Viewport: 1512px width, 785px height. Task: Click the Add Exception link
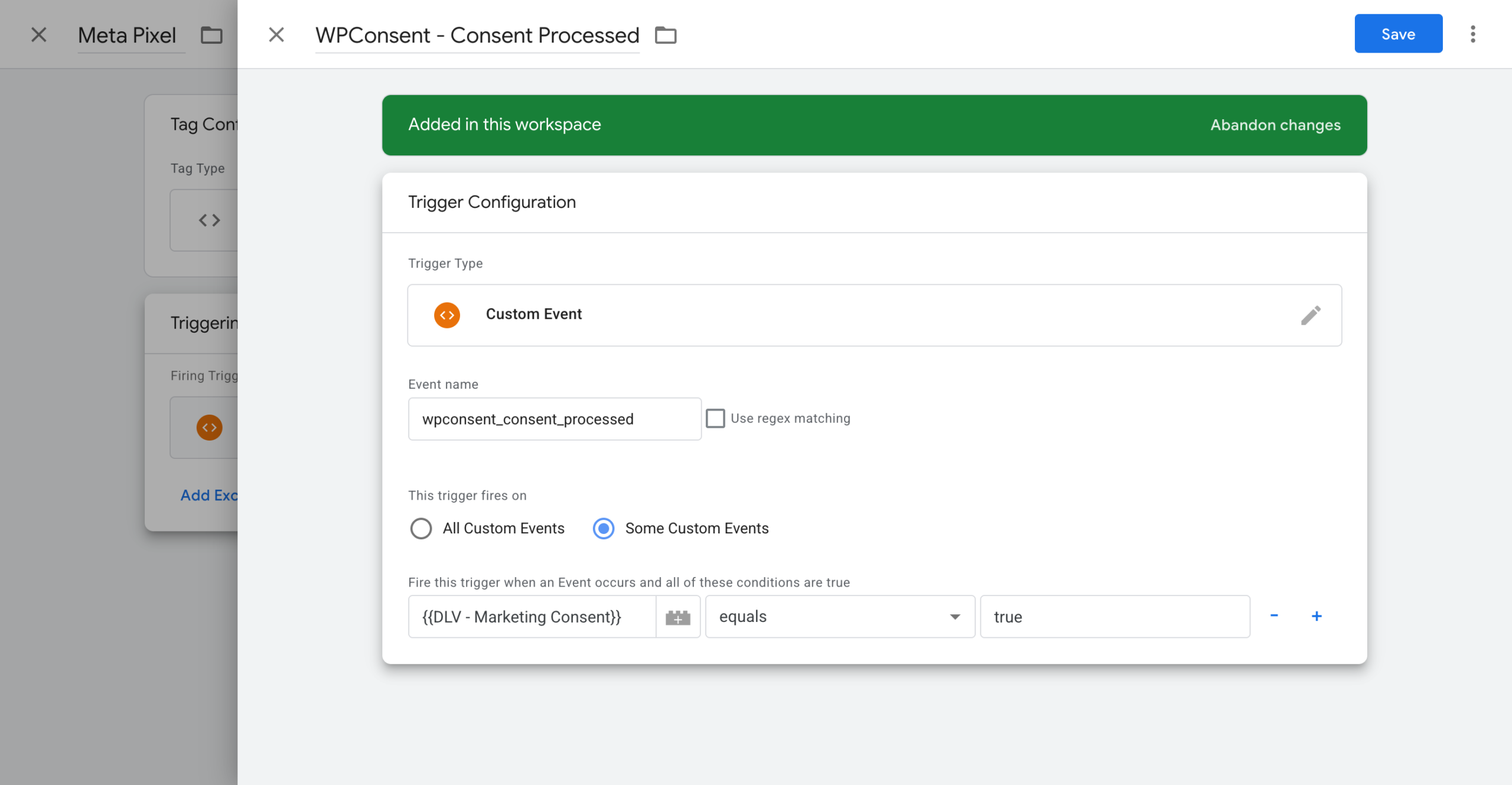tap(210, 495)
